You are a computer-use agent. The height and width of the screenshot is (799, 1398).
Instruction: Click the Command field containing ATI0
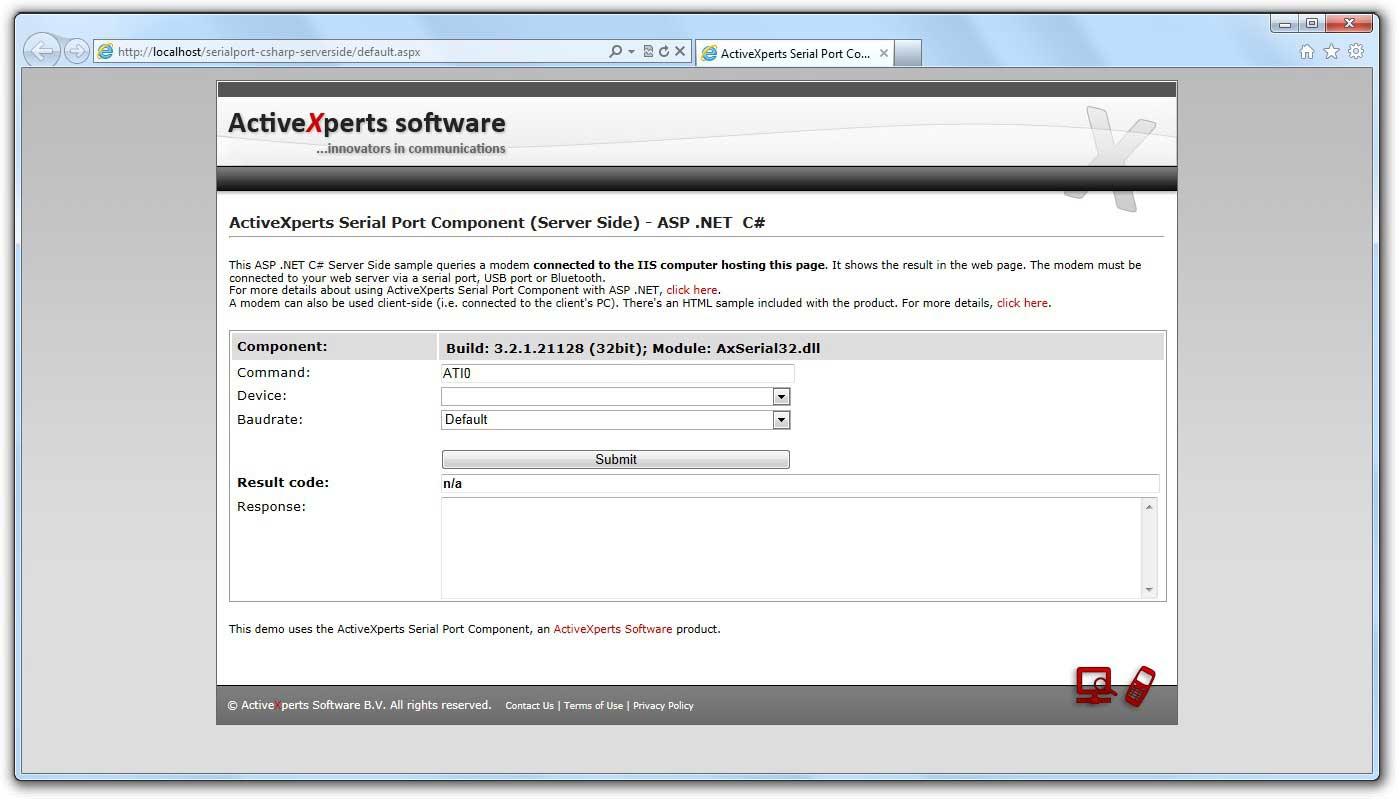click(617, 374)
